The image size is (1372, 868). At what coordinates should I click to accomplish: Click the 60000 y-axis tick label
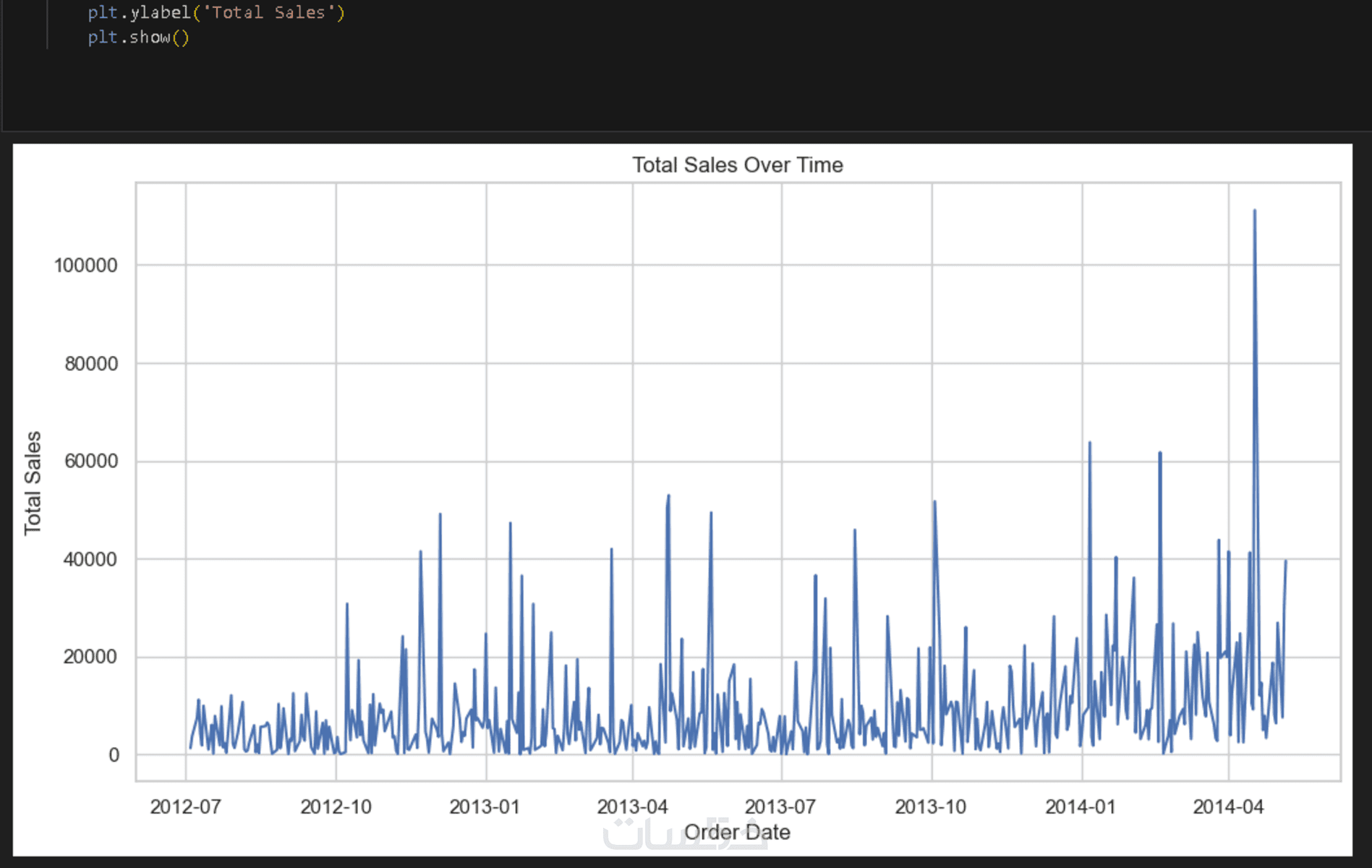pos(90,461)
